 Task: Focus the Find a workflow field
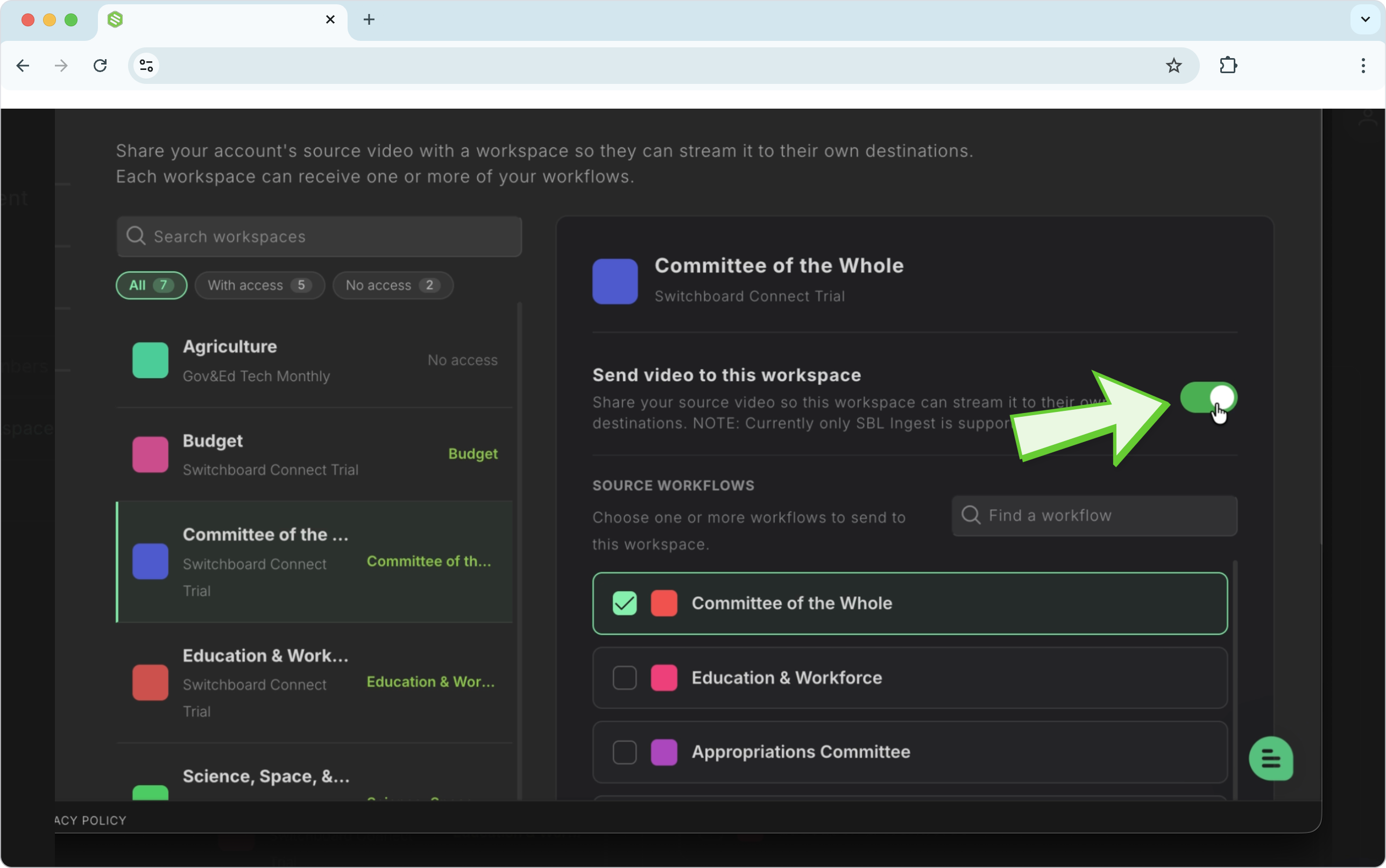[x=1094, y=516]
